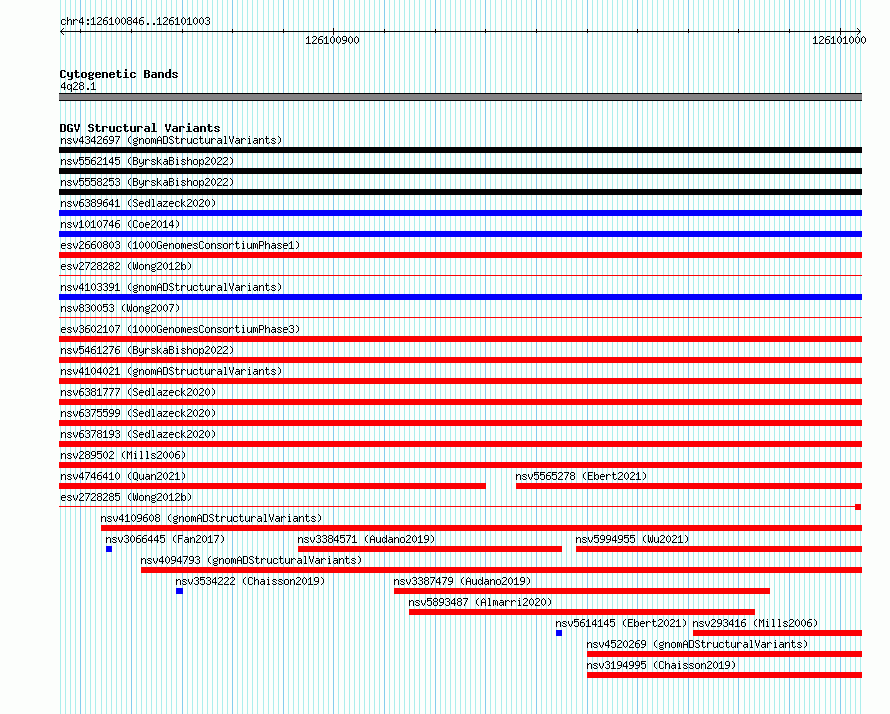The image size is (890, 714).
Task: Click the small blue nsv5614145 feature box
Action: point(559,633)
